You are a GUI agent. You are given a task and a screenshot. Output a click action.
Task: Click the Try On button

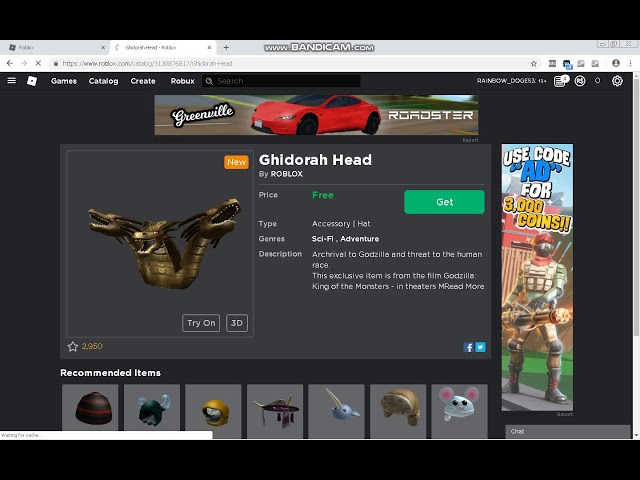[x=201, y=323]
